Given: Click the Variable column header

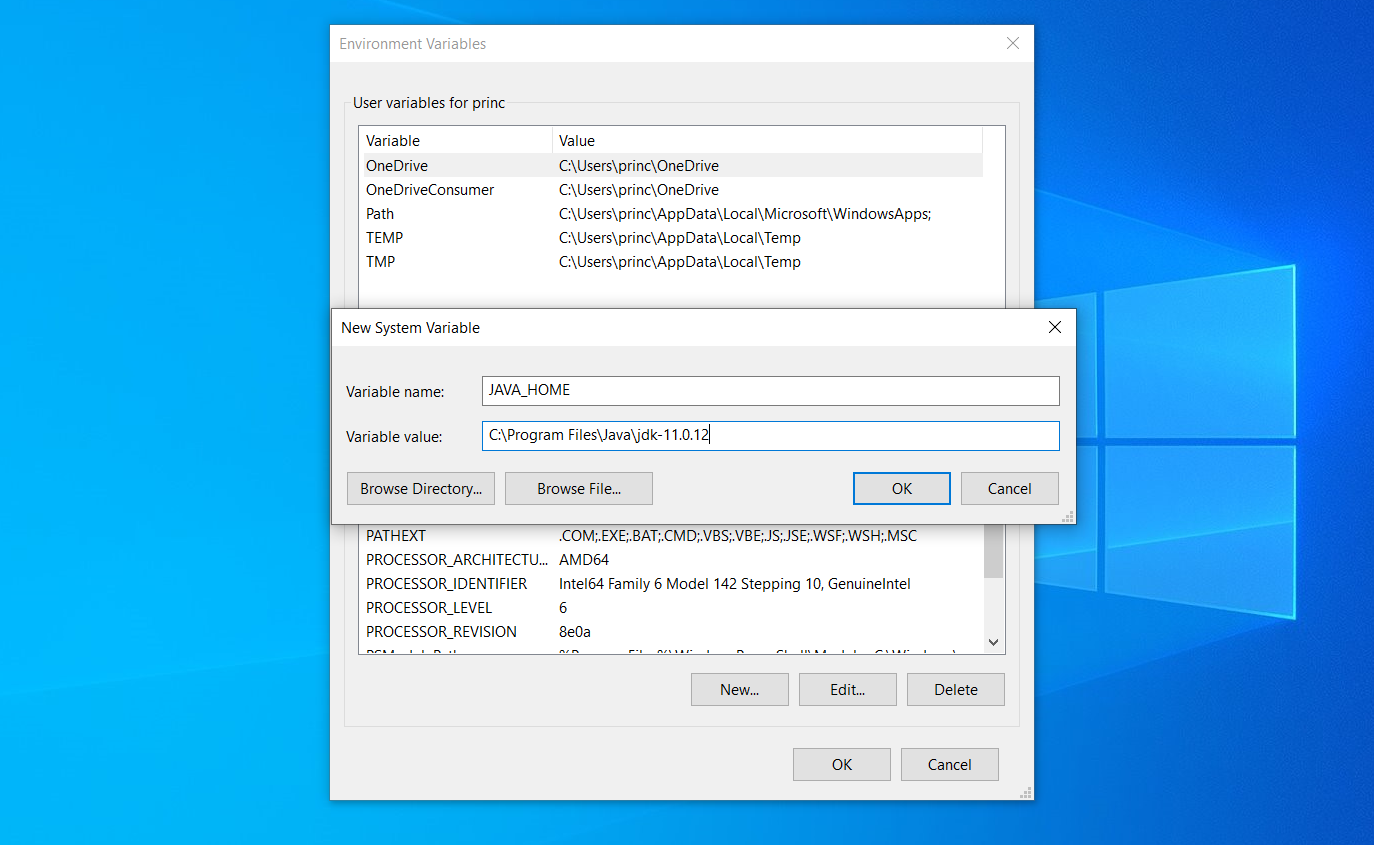Looking at the screenshot, I should pos(456,141).
